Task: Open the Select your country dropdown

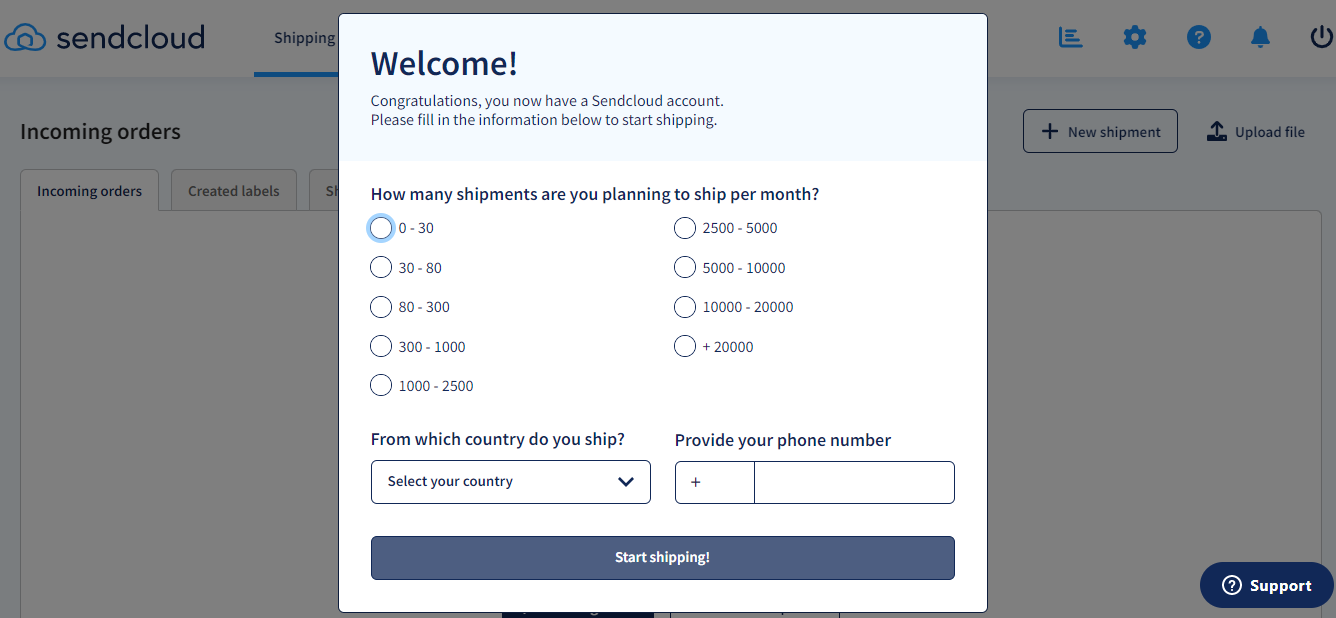Action: coord(511,482)
